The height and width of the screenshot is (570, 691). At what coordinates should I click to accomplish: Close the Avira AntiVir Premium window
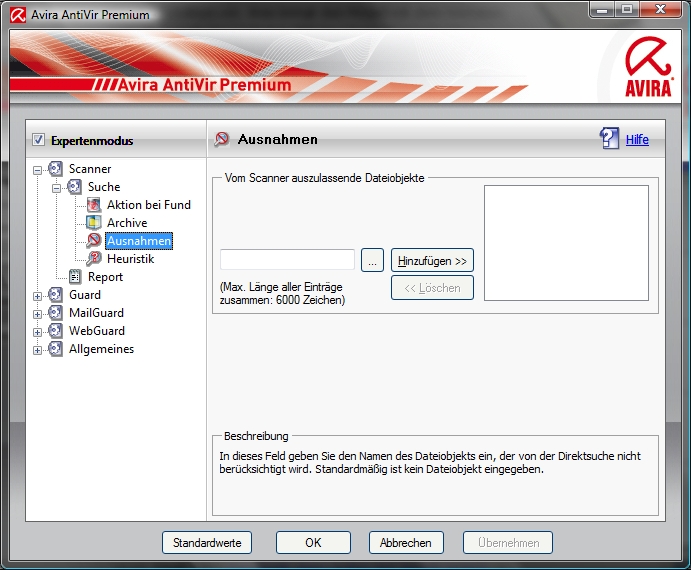[661, 9]
